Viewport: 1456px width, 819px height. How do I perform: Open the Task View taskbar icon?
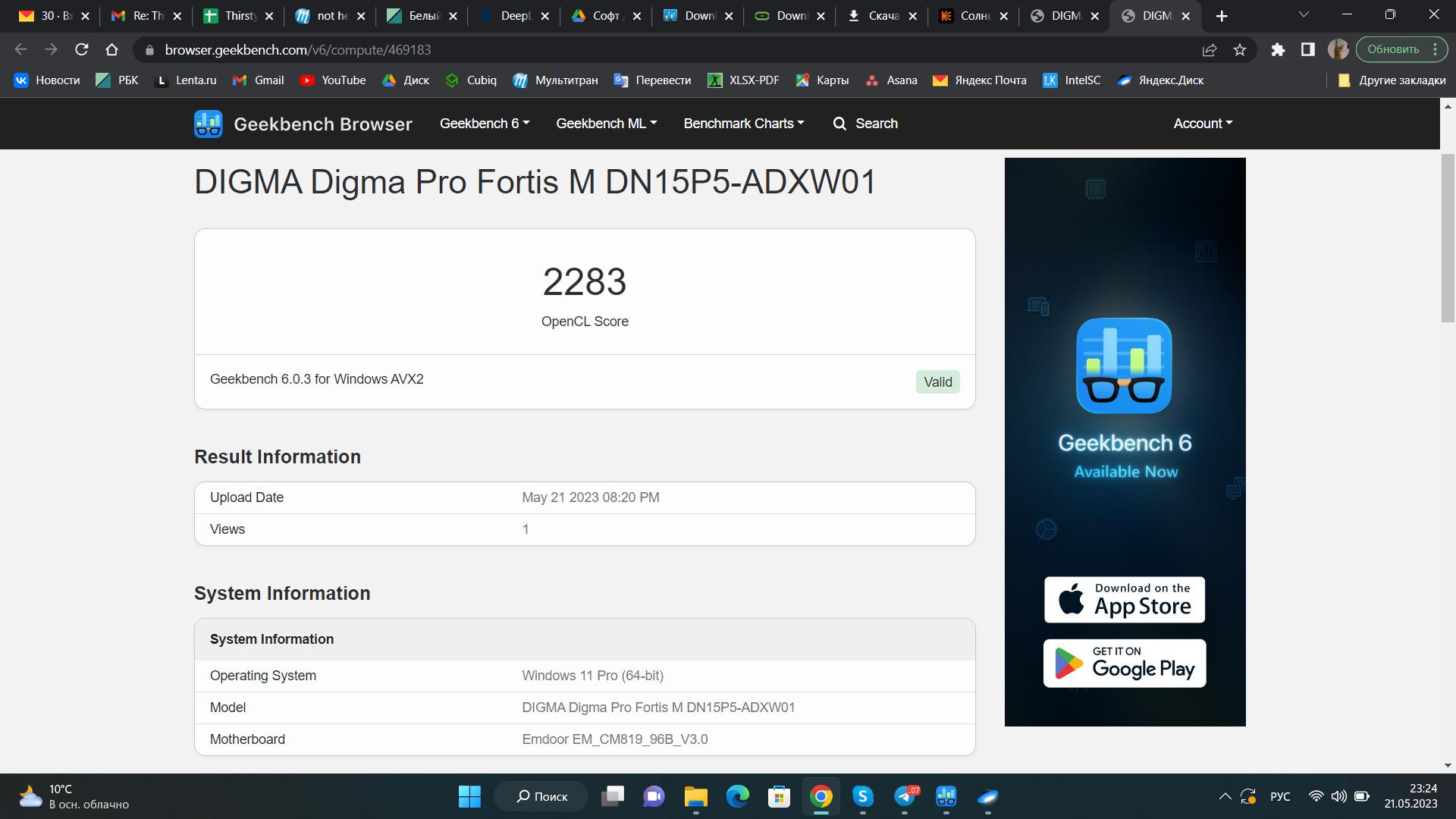[x=612, y=796]
